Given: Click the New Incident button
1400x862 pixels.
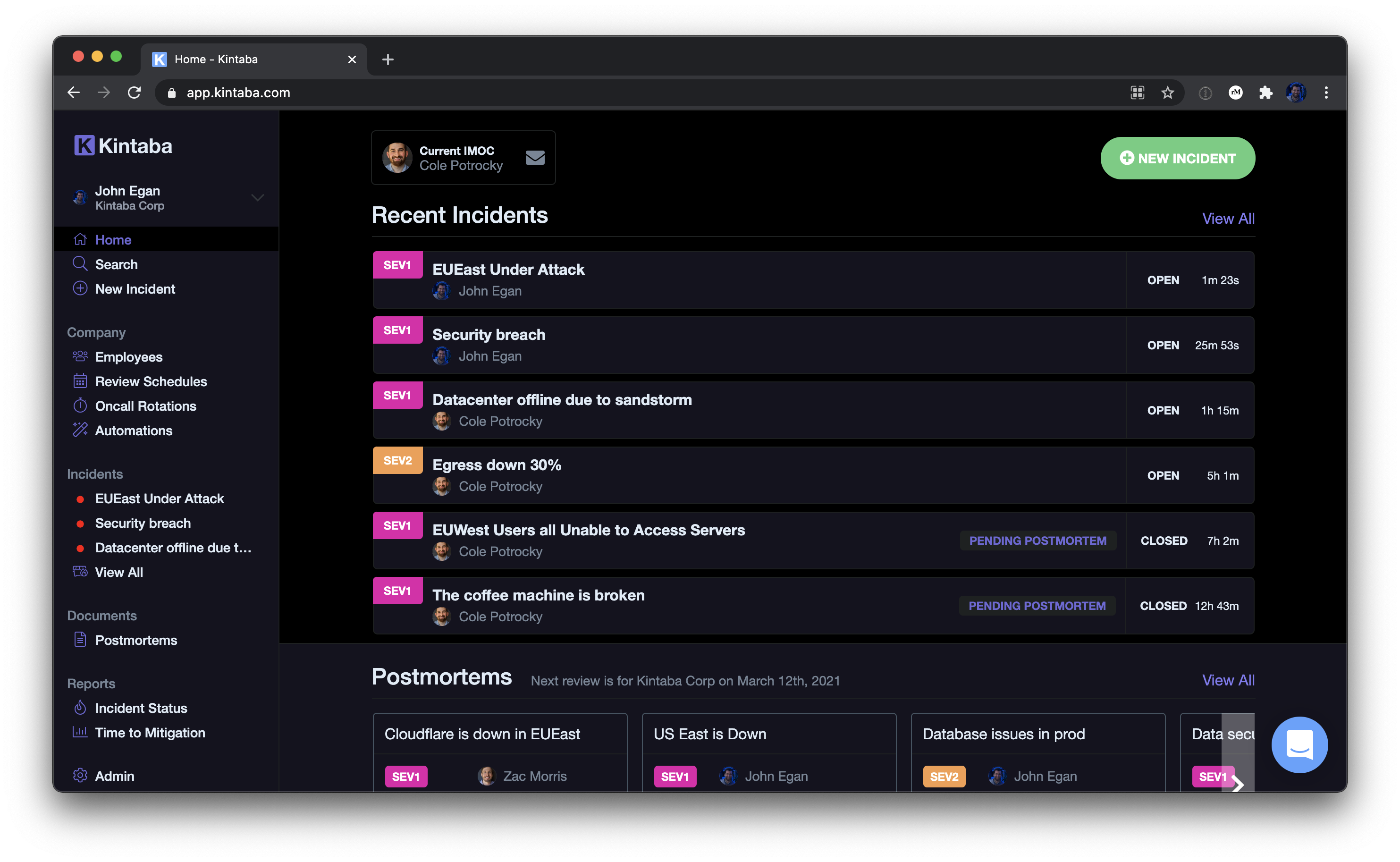Looking at the screenshot, I should tap(1177, 158).
